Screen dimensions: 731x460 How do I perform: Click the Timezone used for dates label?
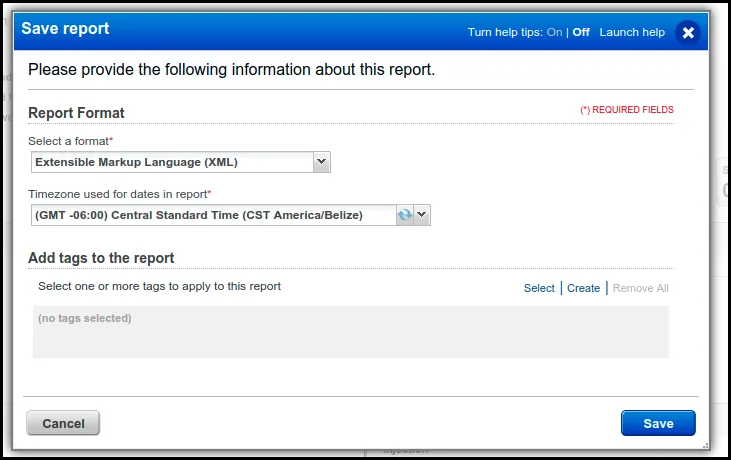pos(119,194)
